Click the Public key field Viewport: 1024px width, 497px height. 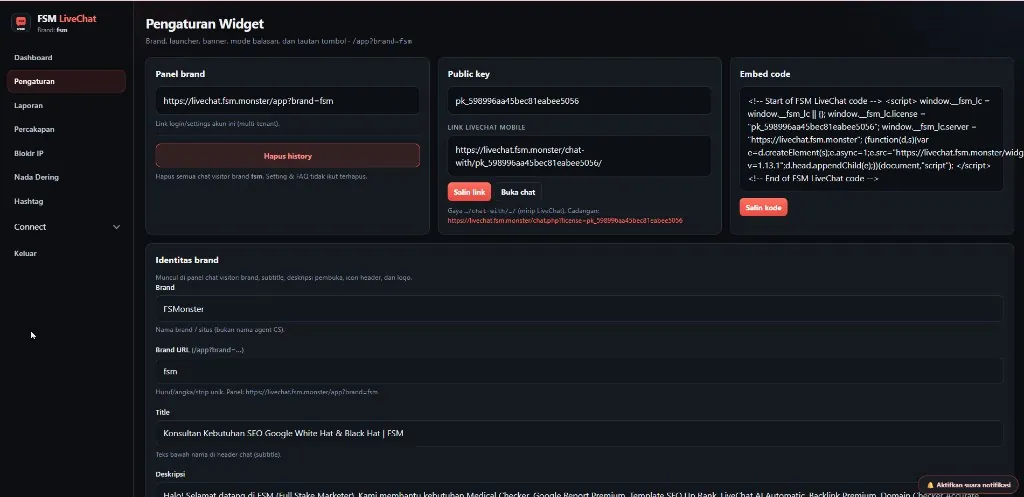(x=579, y=101)
